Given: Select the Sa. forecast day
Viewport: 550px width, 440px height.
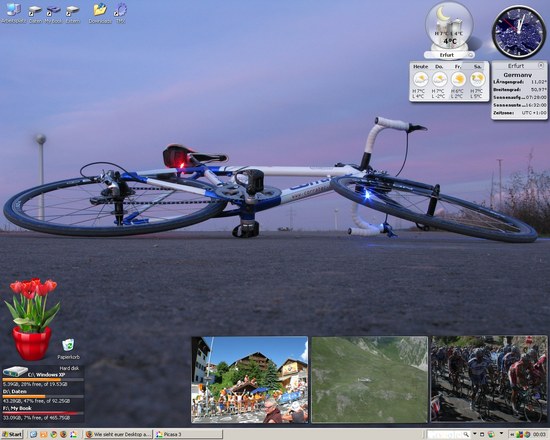Looking at the screenshot, I should point(477,81).
